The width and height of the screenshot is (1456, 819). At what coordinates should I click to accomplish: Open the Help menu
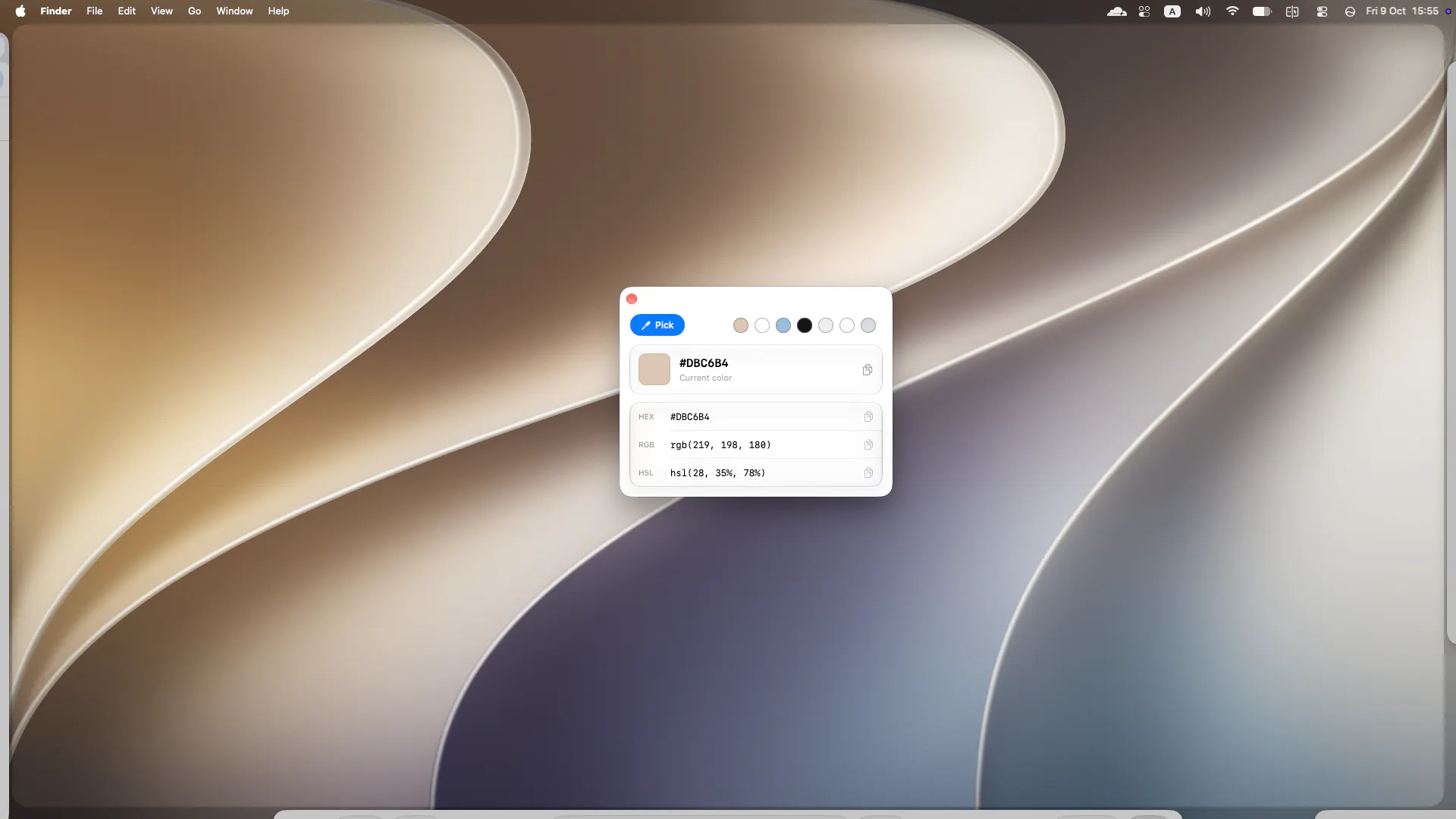[x=278, y=11]
